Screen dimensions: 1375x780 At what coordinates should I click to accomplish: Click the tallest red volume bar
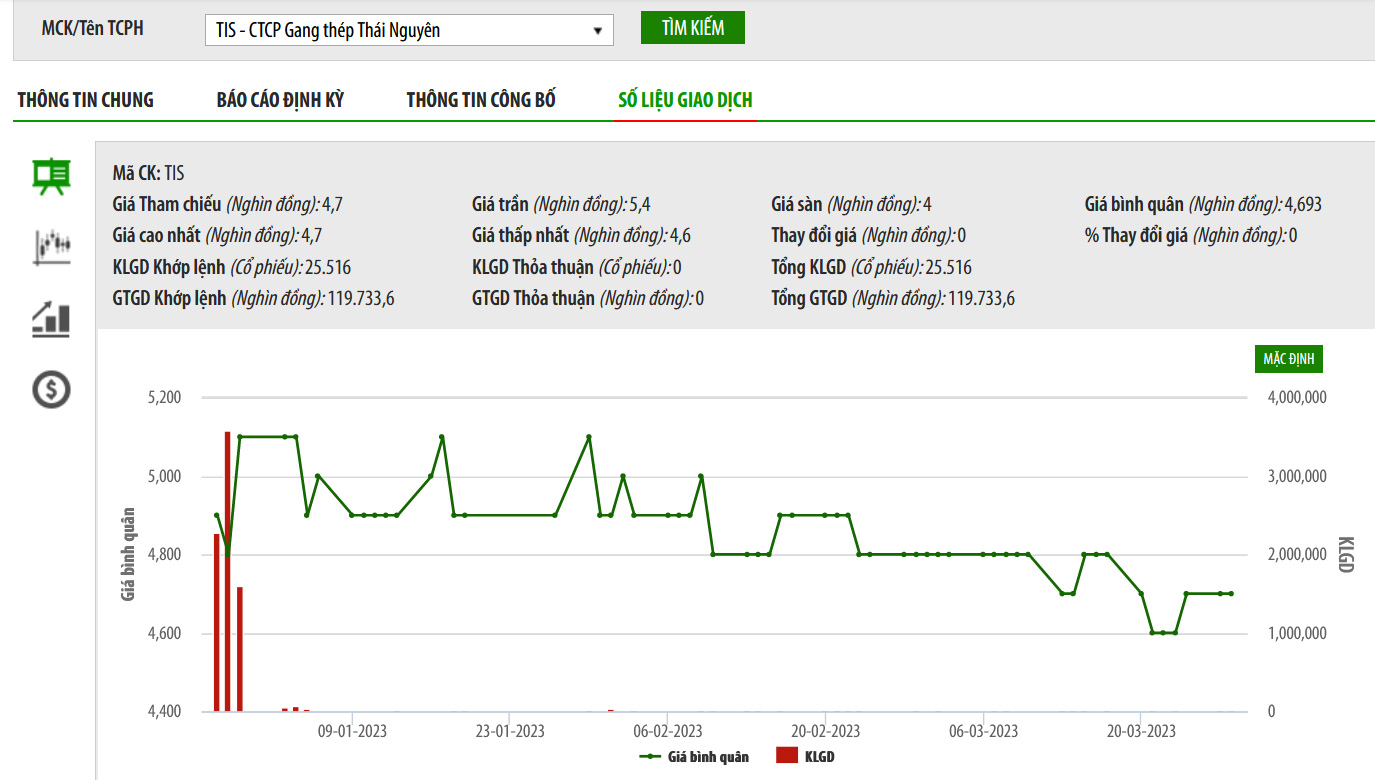click(228, 570)
